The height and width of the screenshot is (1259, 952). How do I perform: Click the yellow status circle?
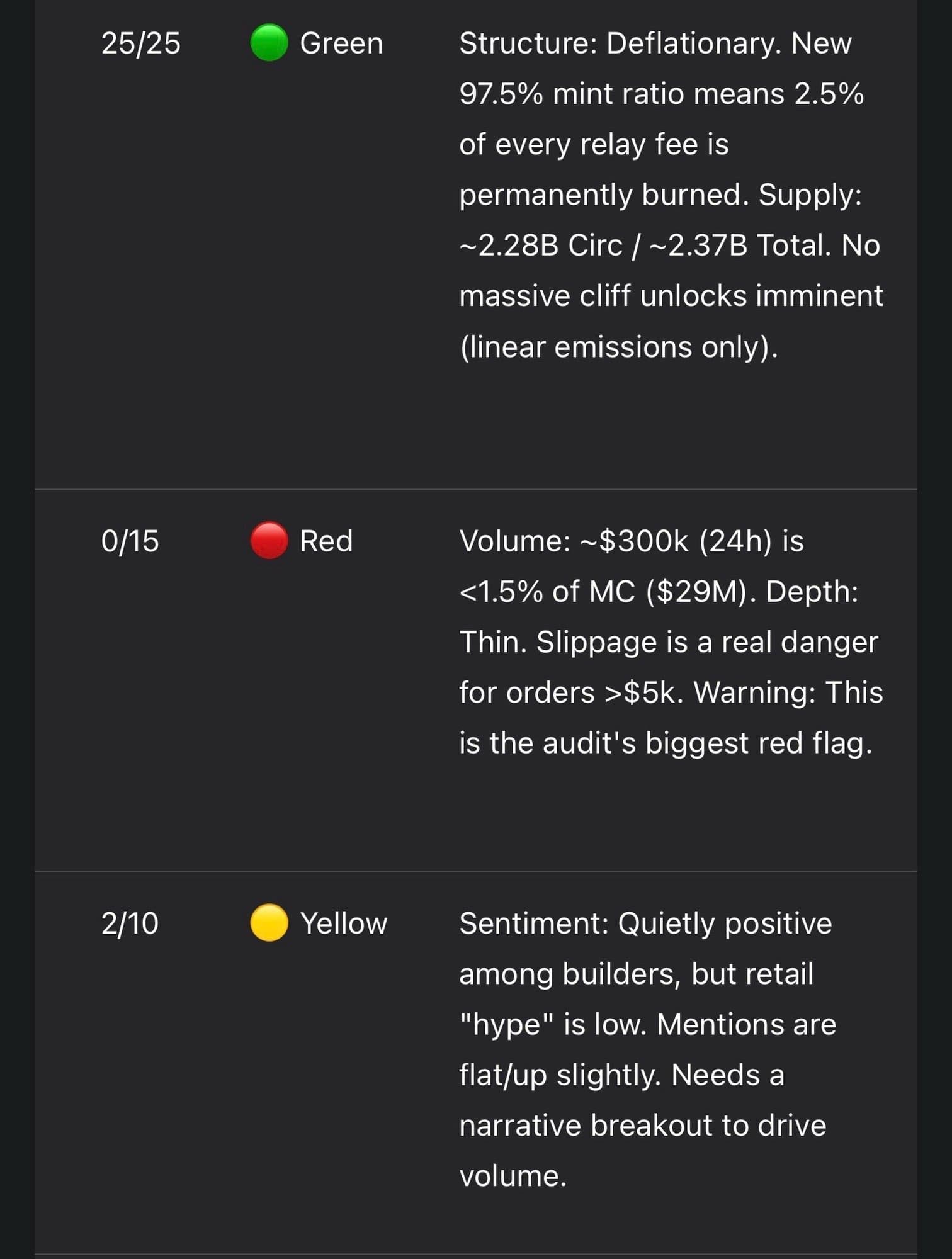[x=269, y=923]
